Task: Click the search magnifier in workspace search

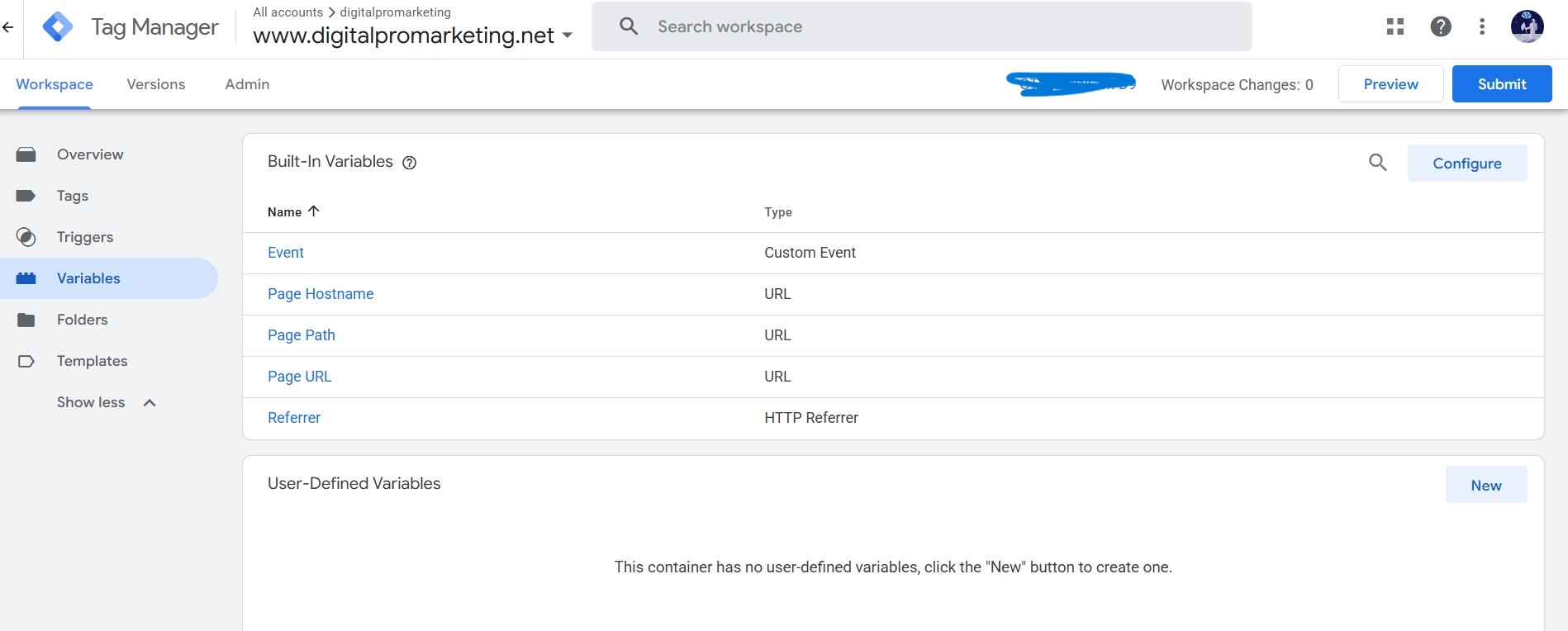Action: [x=629, y=26]
